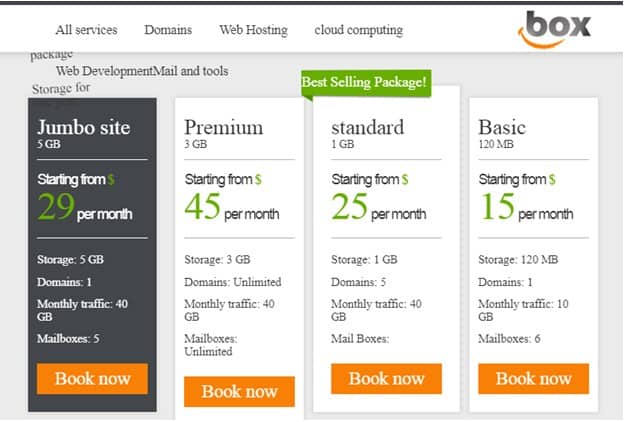Click Book now for standard plan
Viewport: 624px width, 422px height.
(x=386, y=379)
